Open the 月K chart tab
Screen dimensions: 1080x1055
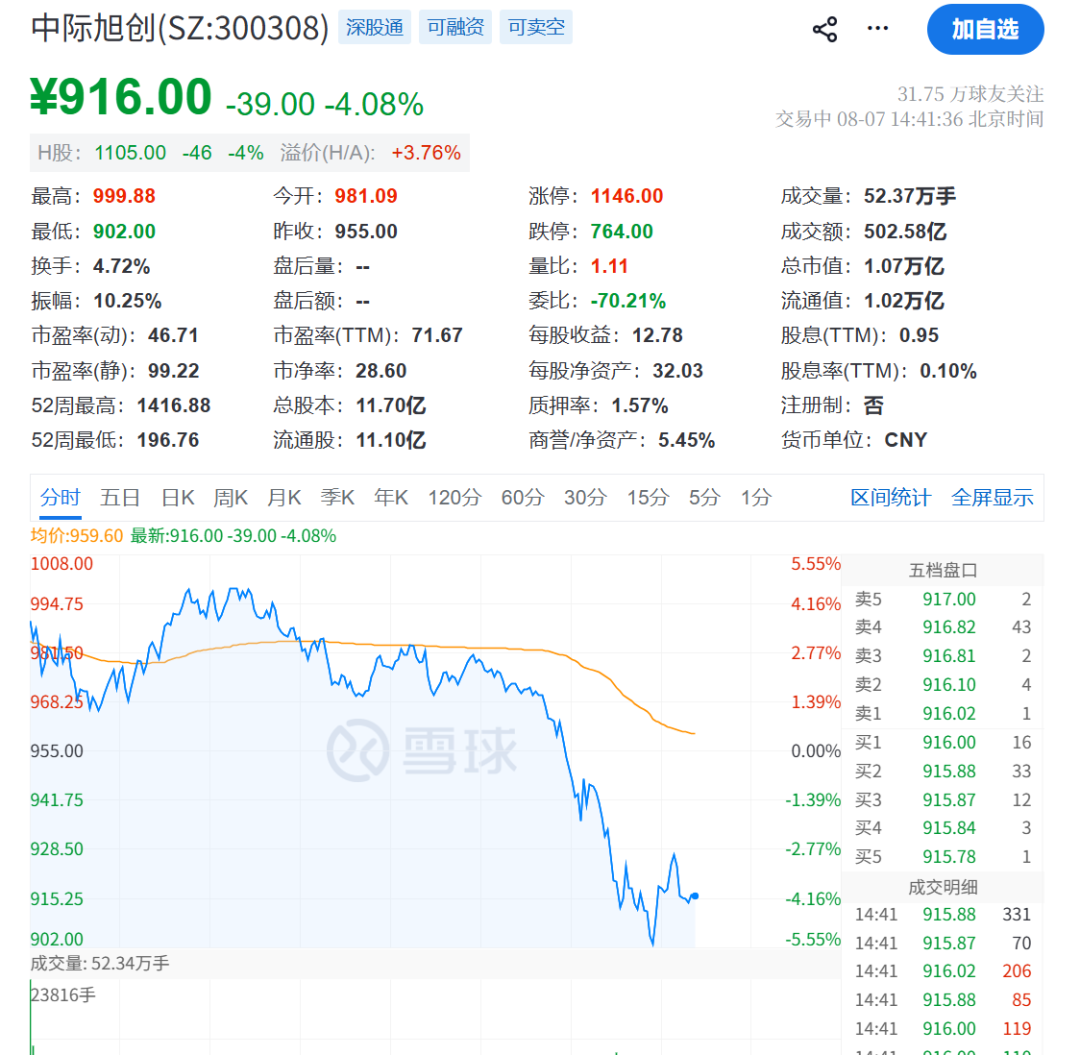pyautogui.click(x=284, y=497)
